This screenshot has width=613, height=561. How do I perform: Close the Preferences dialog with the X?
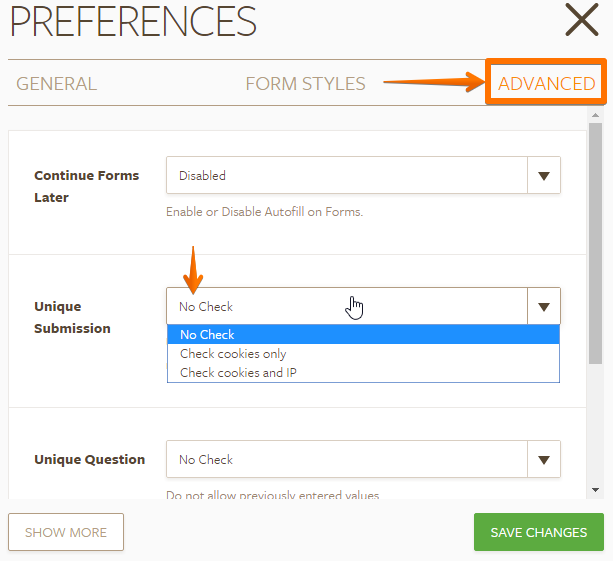click(x=581, y=21)
